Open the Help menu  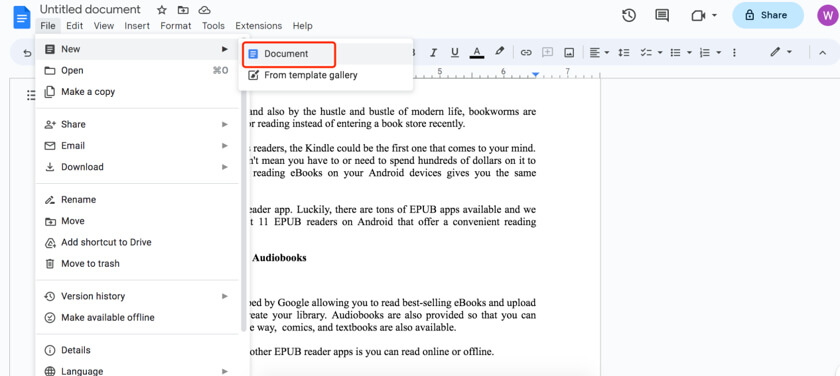302,26
